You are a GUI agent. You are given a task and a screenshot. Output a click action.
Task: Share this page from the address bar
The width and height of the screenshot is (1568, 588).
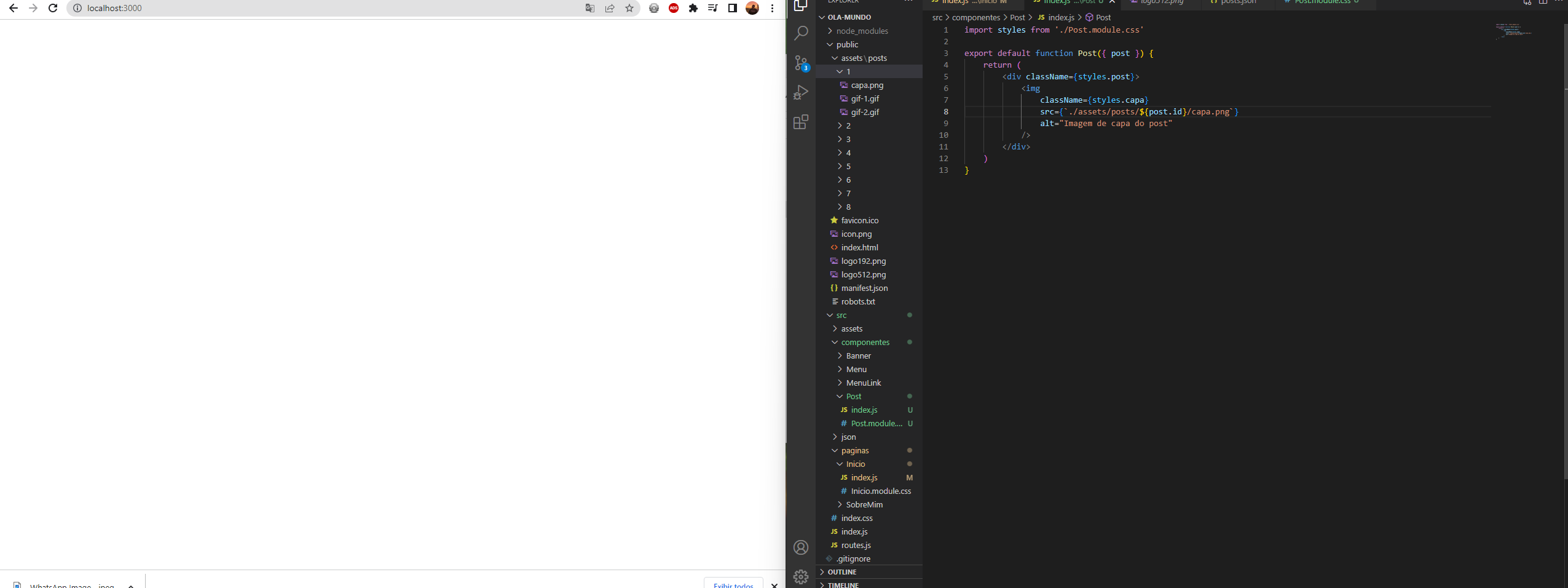point(610,8)
